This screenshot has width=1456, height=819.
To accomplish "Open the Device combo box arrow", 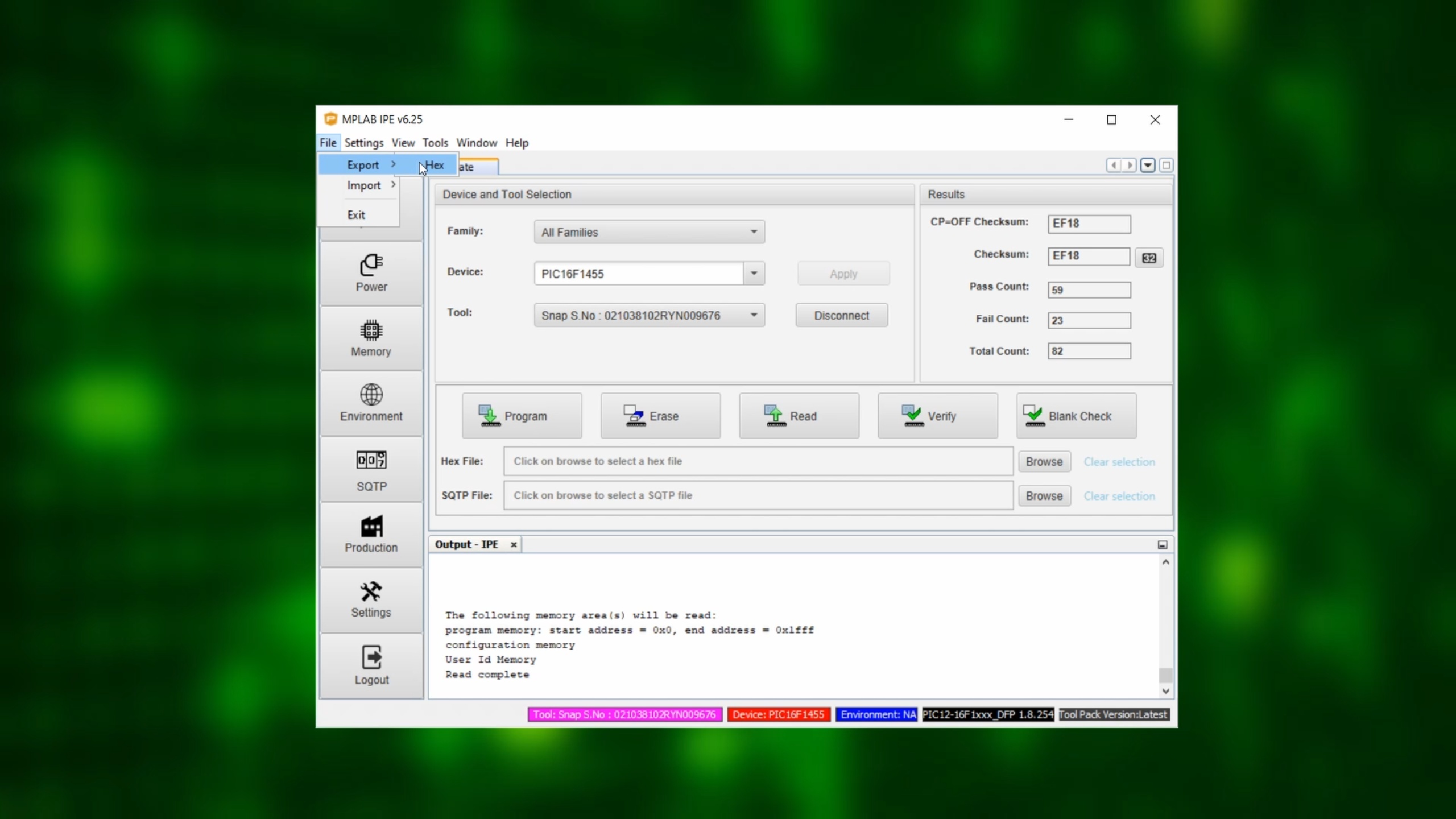I will (x=753, y=274).
